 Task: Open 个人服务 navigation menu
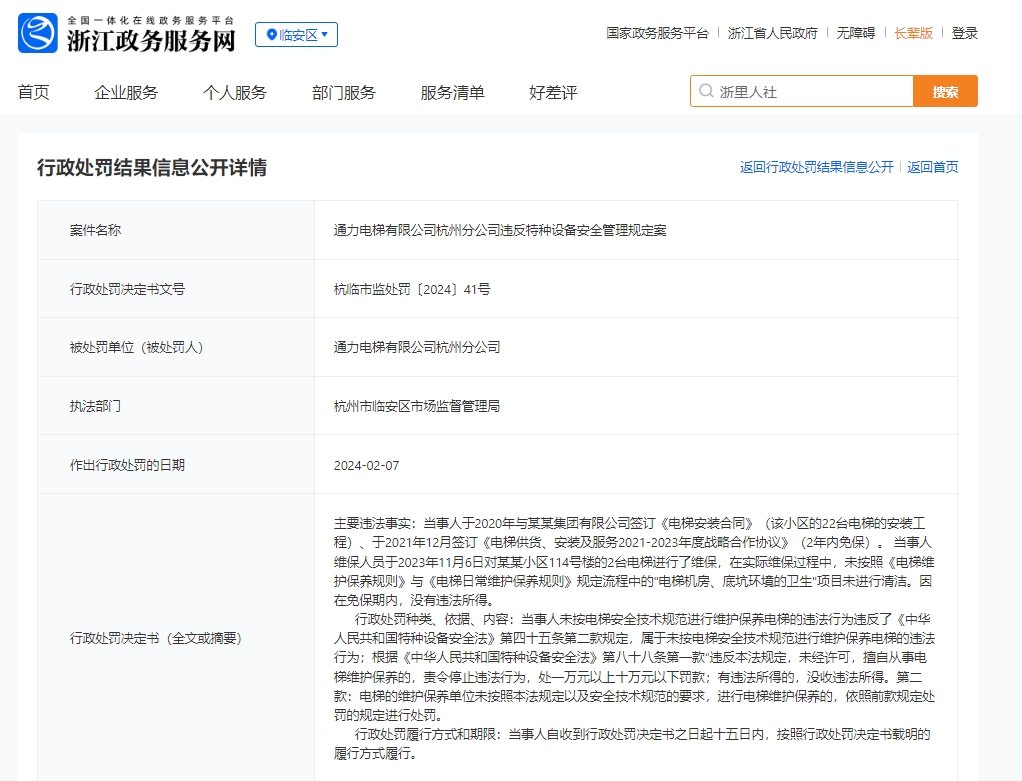(235, 93)
